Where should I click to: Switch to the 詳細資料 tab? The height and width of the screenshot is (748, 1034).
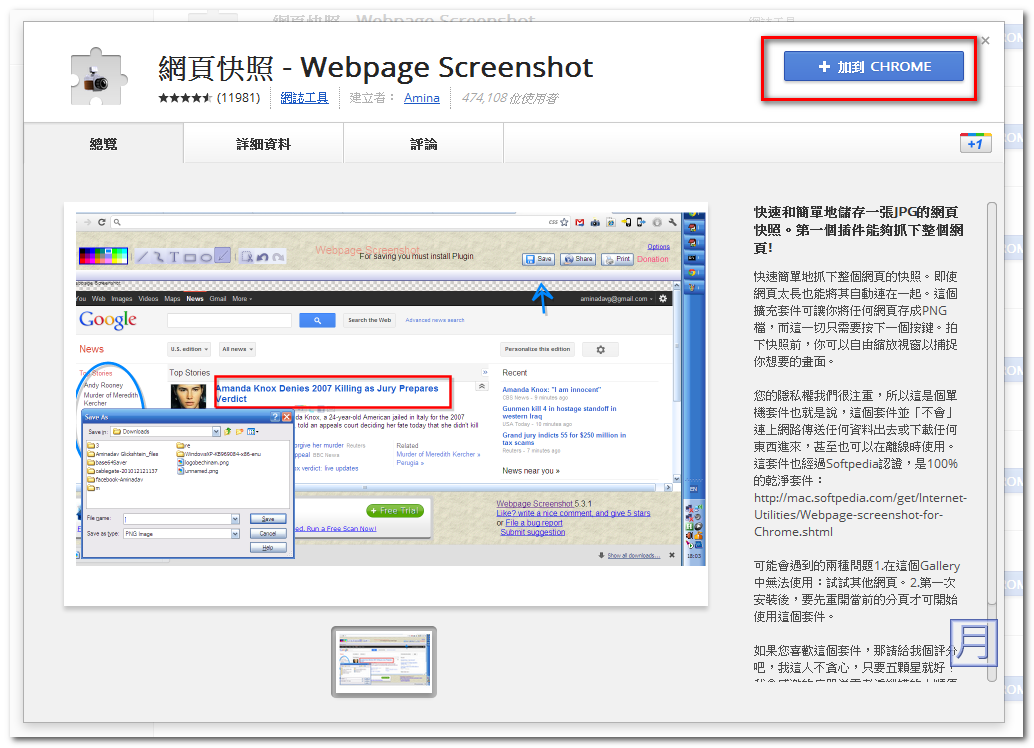pos(263,144)
